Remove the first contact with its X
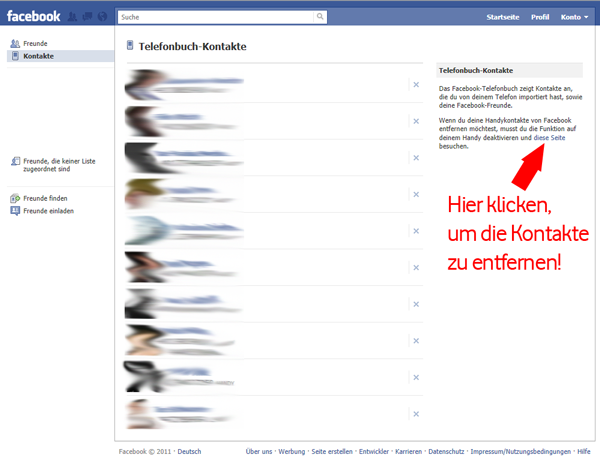 tap(416, 85)
